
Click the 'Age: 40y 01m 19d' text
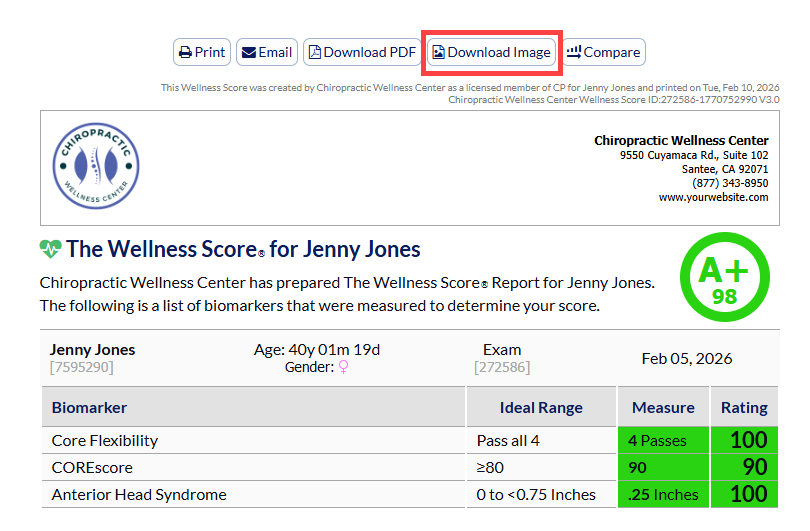[x=317, y=350]
